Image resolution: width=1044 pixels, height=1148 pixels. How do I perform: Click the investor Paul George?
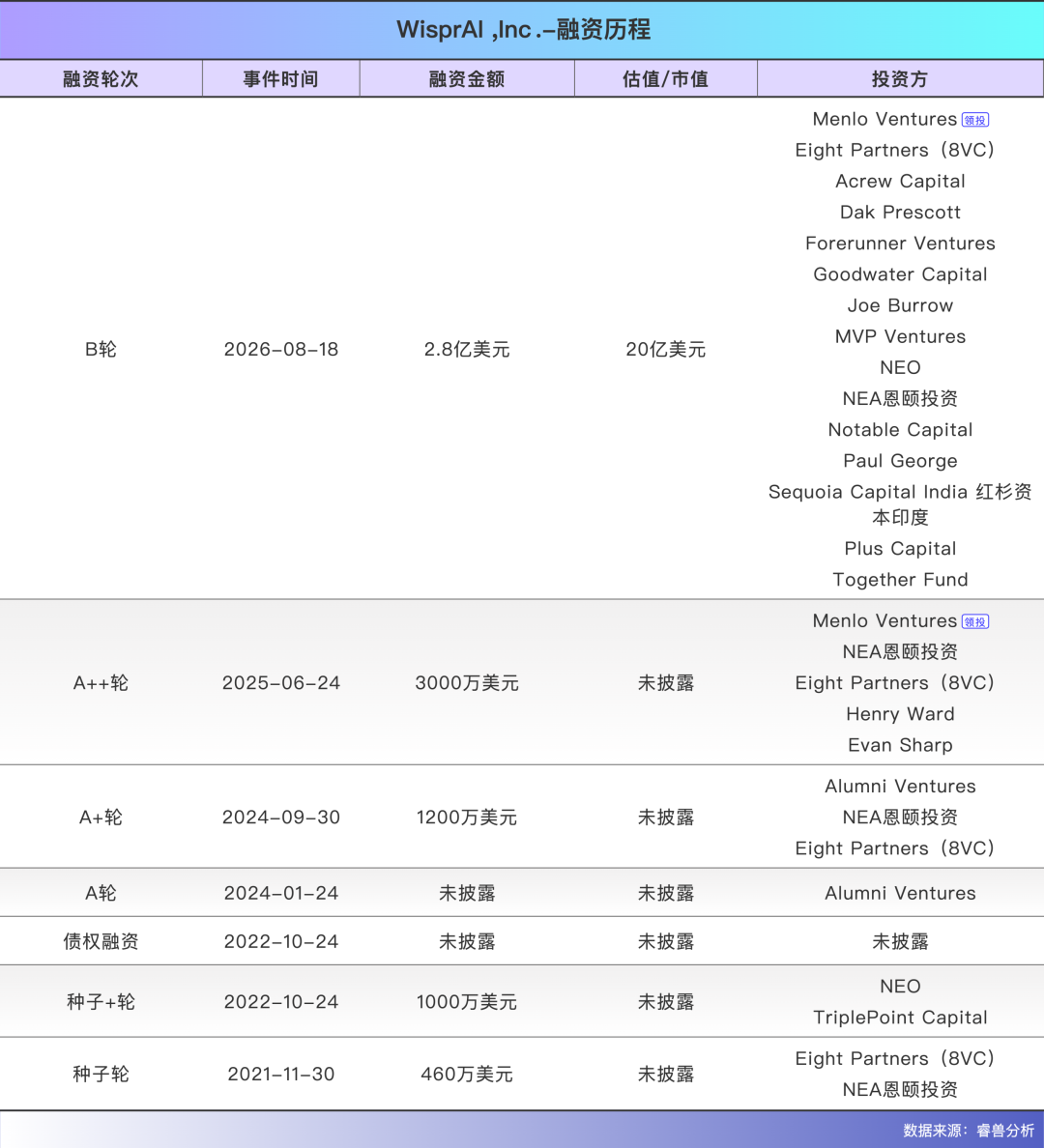900,461
